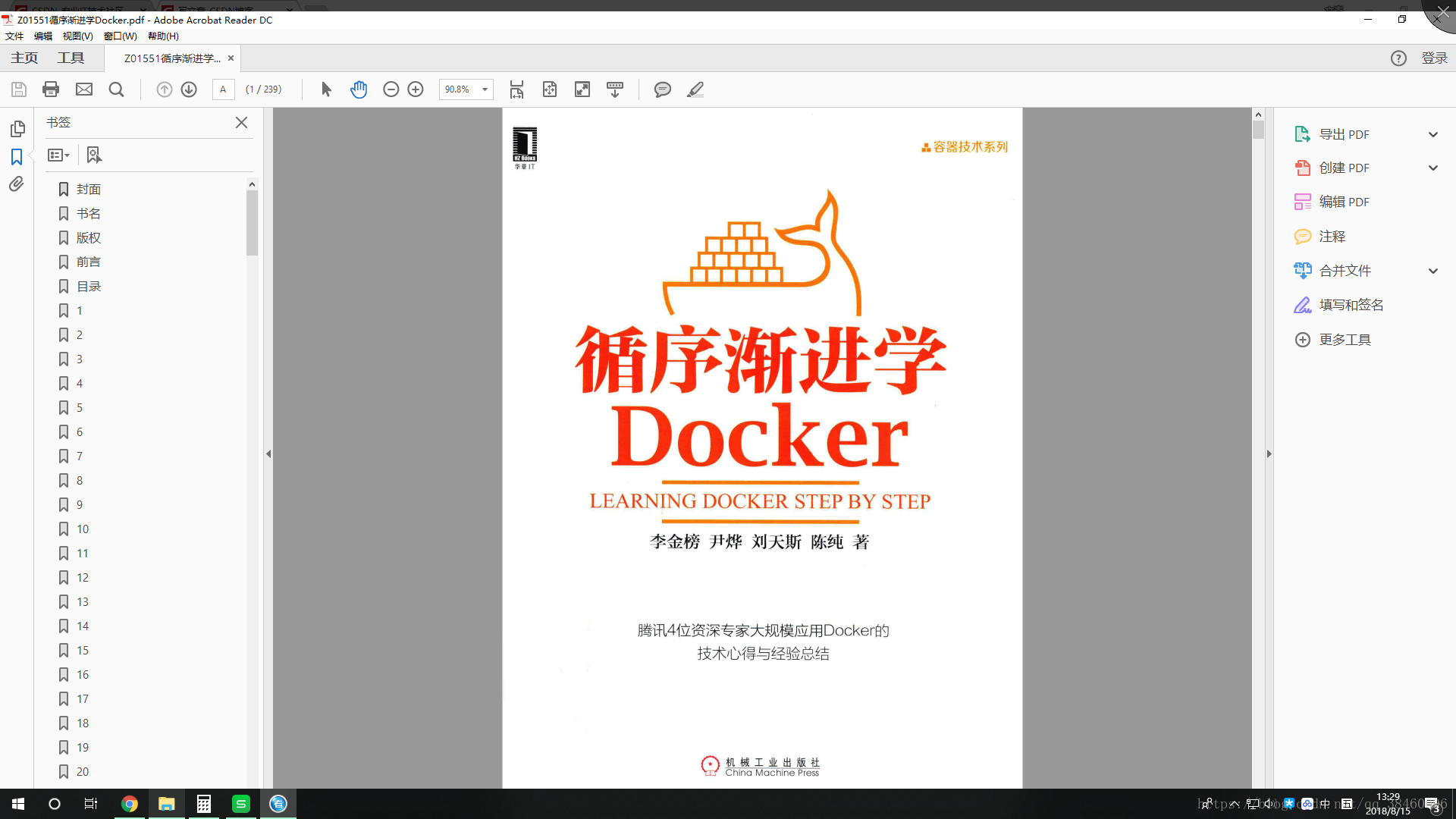Click the A page label box
This screenshot has width=1456, height=819.
pyautogui.click(x=223, y=89)
